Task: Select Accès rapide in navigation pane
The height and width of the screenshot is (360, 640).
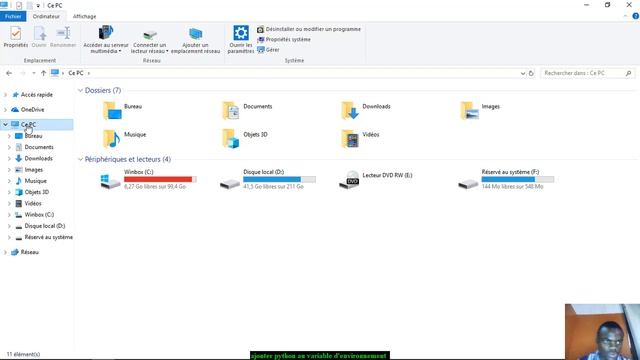Action: [37, 95]
